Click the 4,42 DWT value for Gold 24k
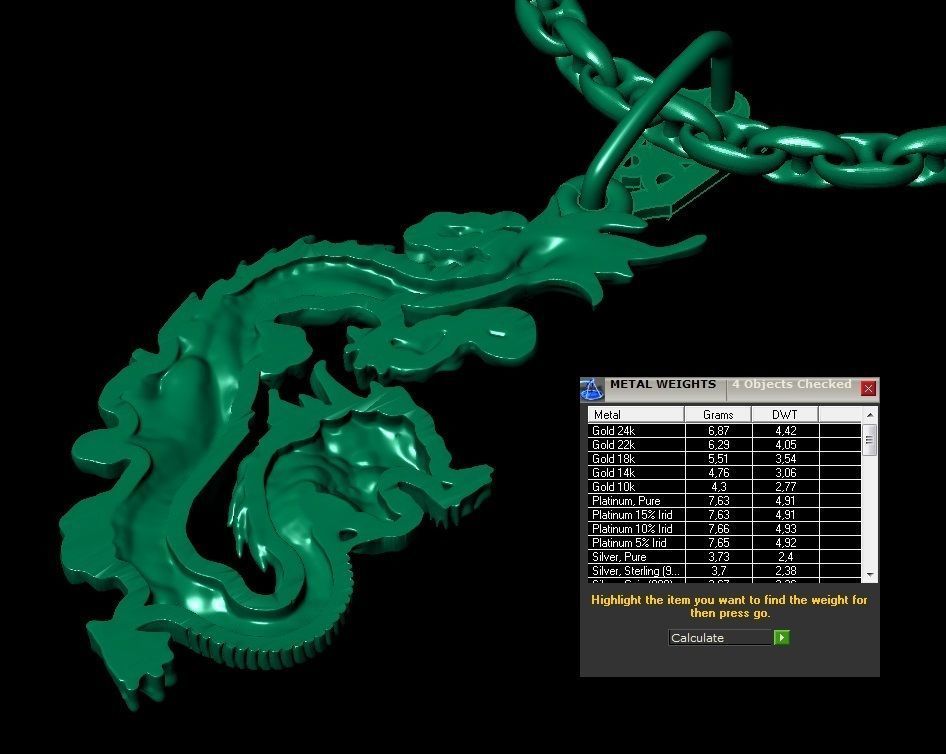Screen dimensions: 946x754 coord(786,431)
